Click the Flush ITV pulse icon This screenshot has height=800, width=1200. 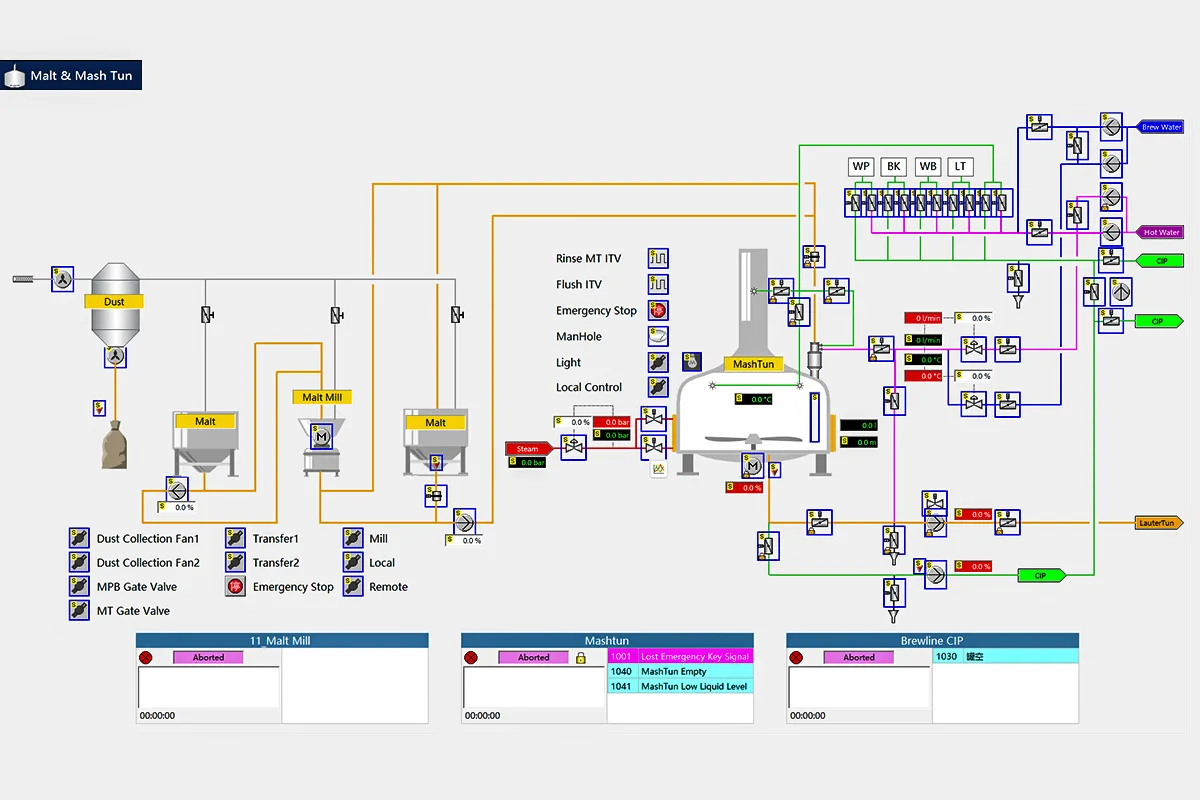coord(658,285)
